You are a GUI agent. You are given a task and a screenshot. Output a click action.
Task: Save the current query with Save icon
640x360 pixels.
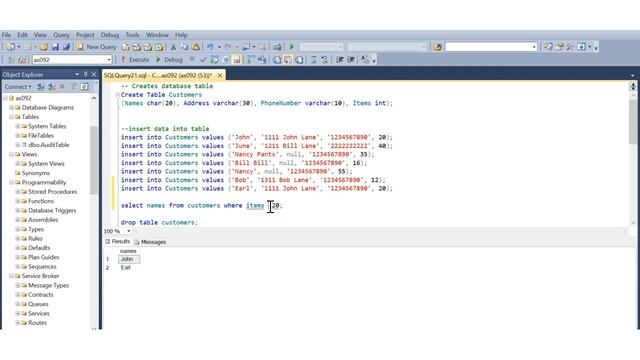tap(55, 47)
